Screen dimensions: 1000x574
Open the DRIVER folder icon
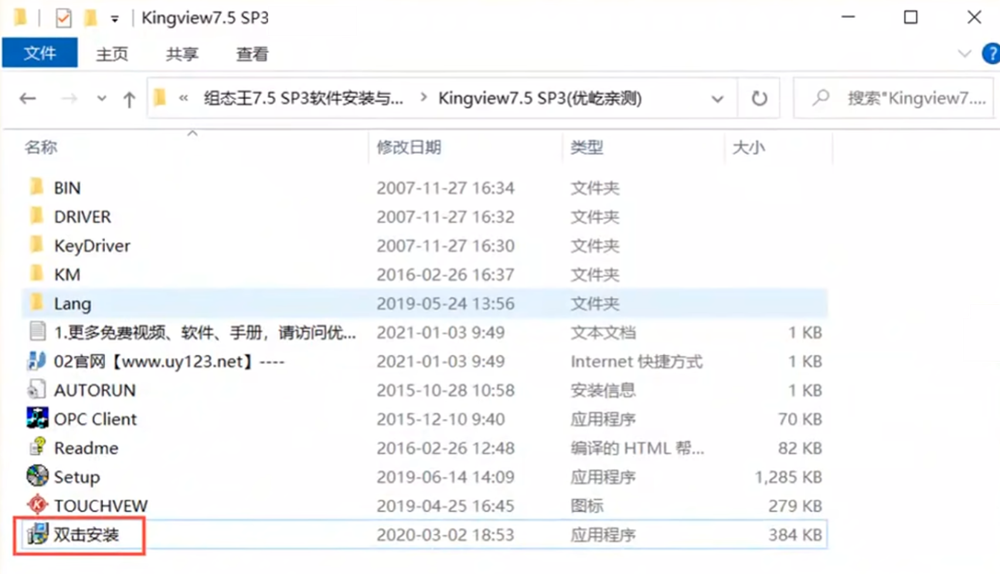37,216
